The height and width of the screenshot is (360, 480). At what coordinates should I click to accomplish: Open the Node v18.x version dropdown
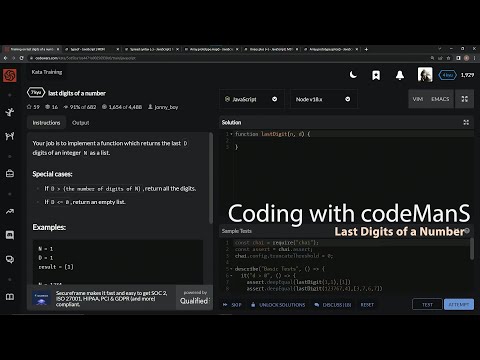(323, 99)
